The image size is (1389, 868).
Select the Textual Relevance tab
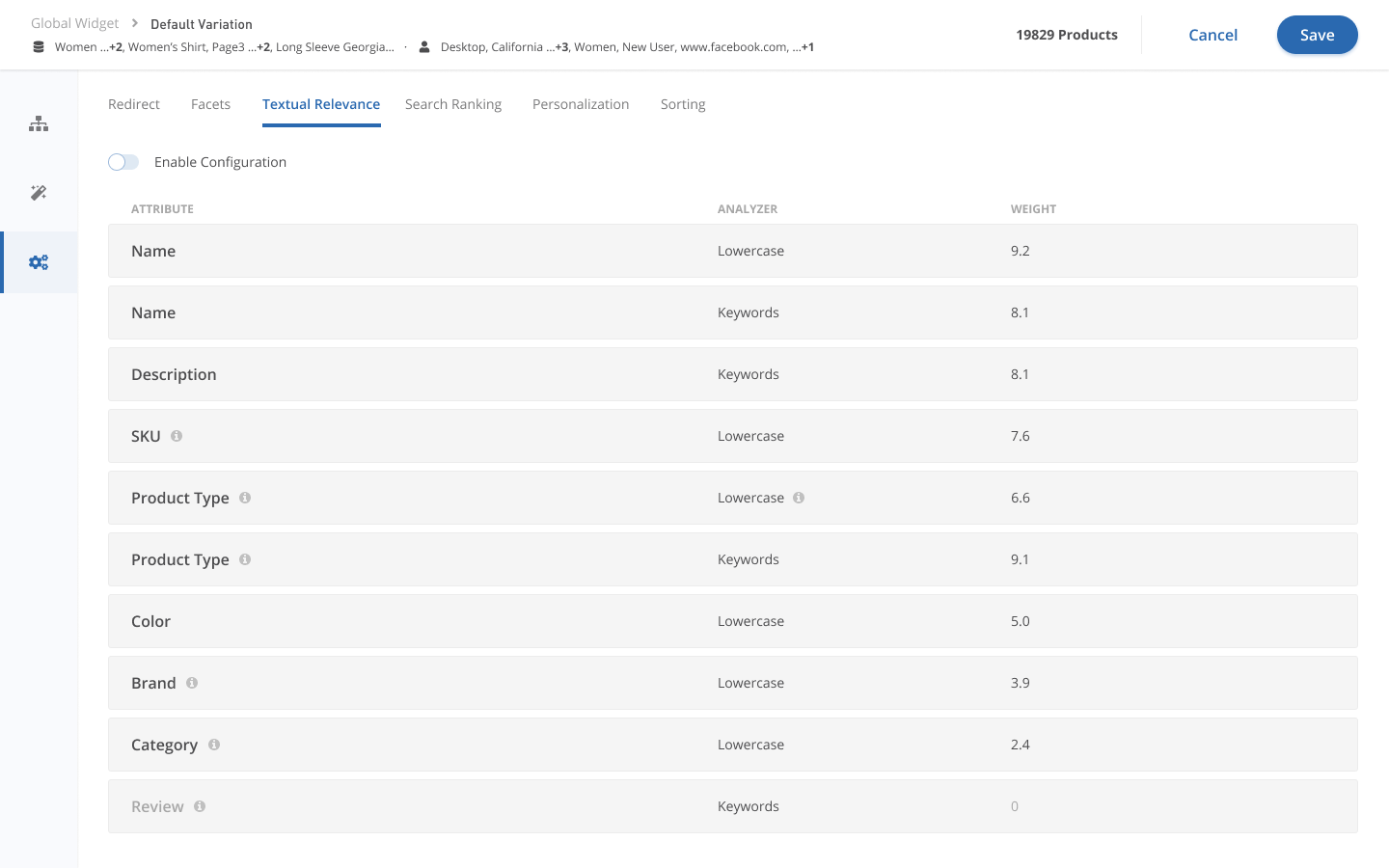[321, 104]
